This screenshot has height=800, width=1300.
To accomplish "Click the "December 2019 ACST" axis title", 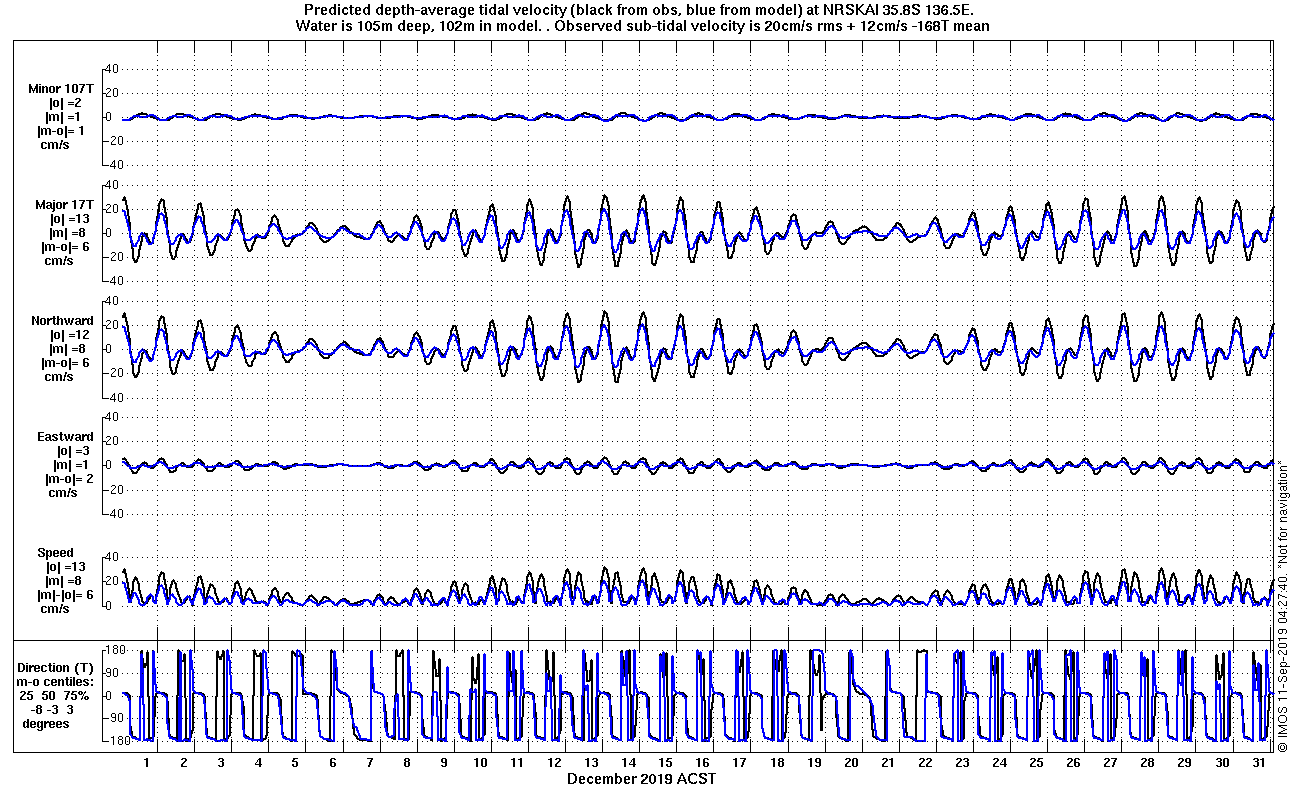I will point(642,778).
